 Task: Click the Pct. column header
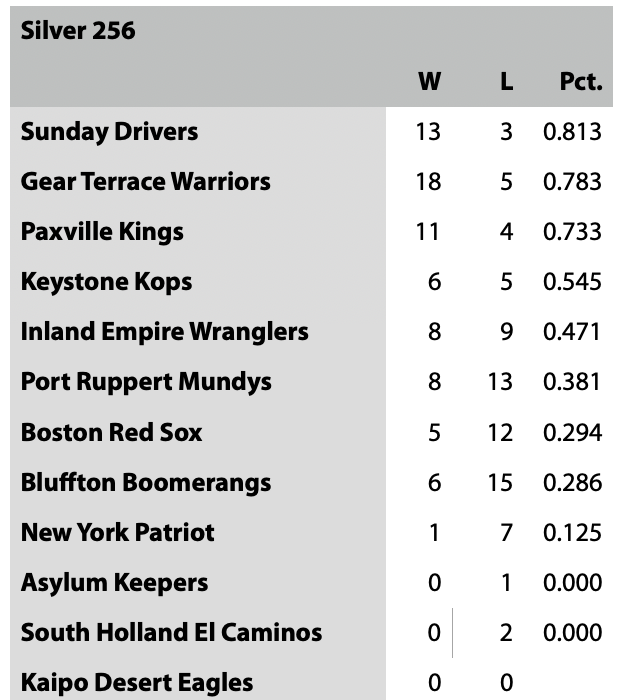click(x=580, y=82)
